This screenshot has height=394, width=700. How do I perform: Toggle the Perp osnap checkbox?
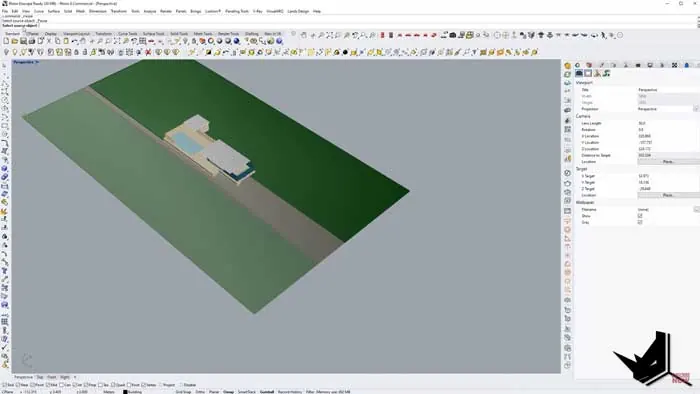pyautogui.click(x=86, y=385)
